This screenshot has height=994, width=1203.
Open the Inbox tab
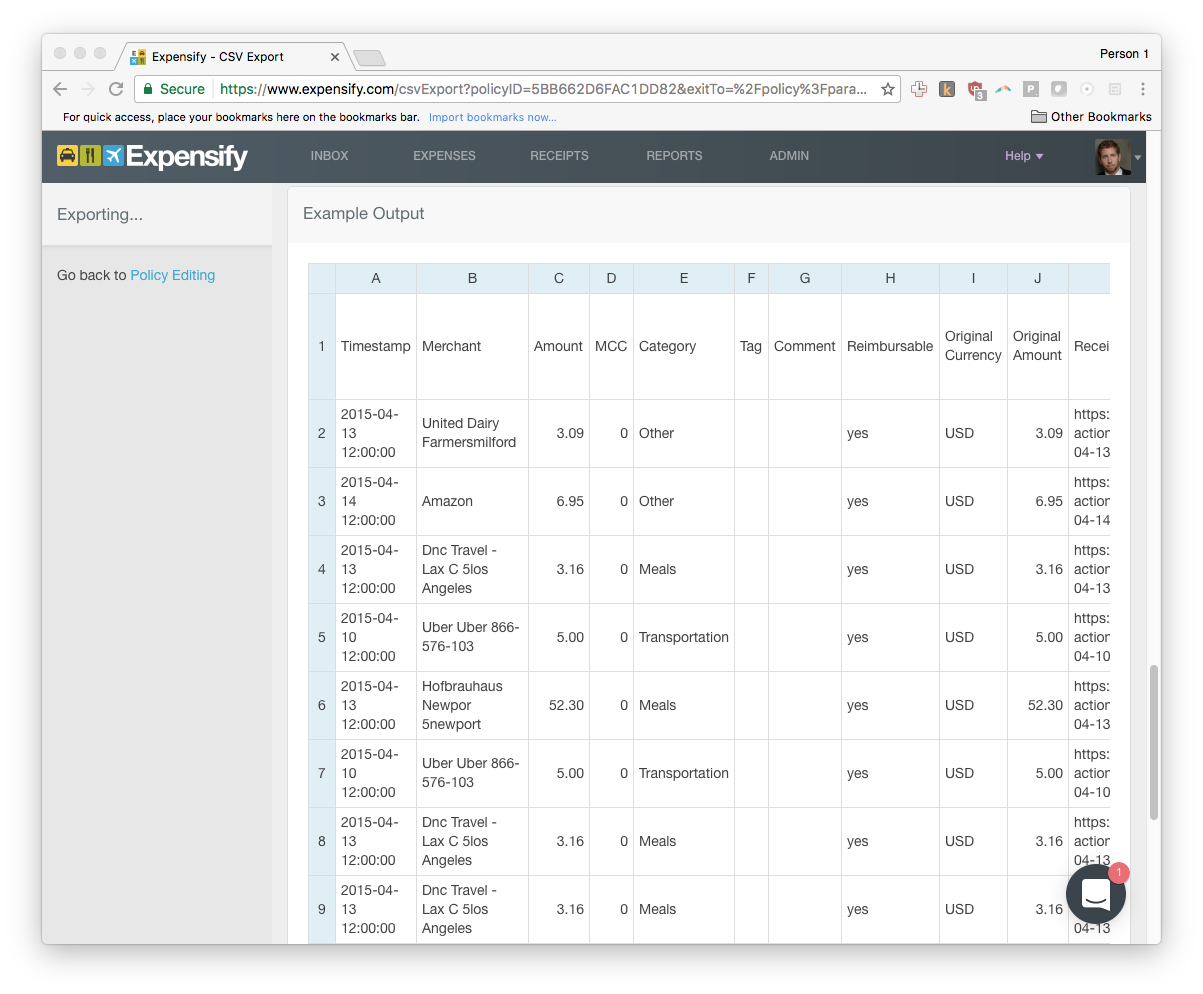coord(329,156)
